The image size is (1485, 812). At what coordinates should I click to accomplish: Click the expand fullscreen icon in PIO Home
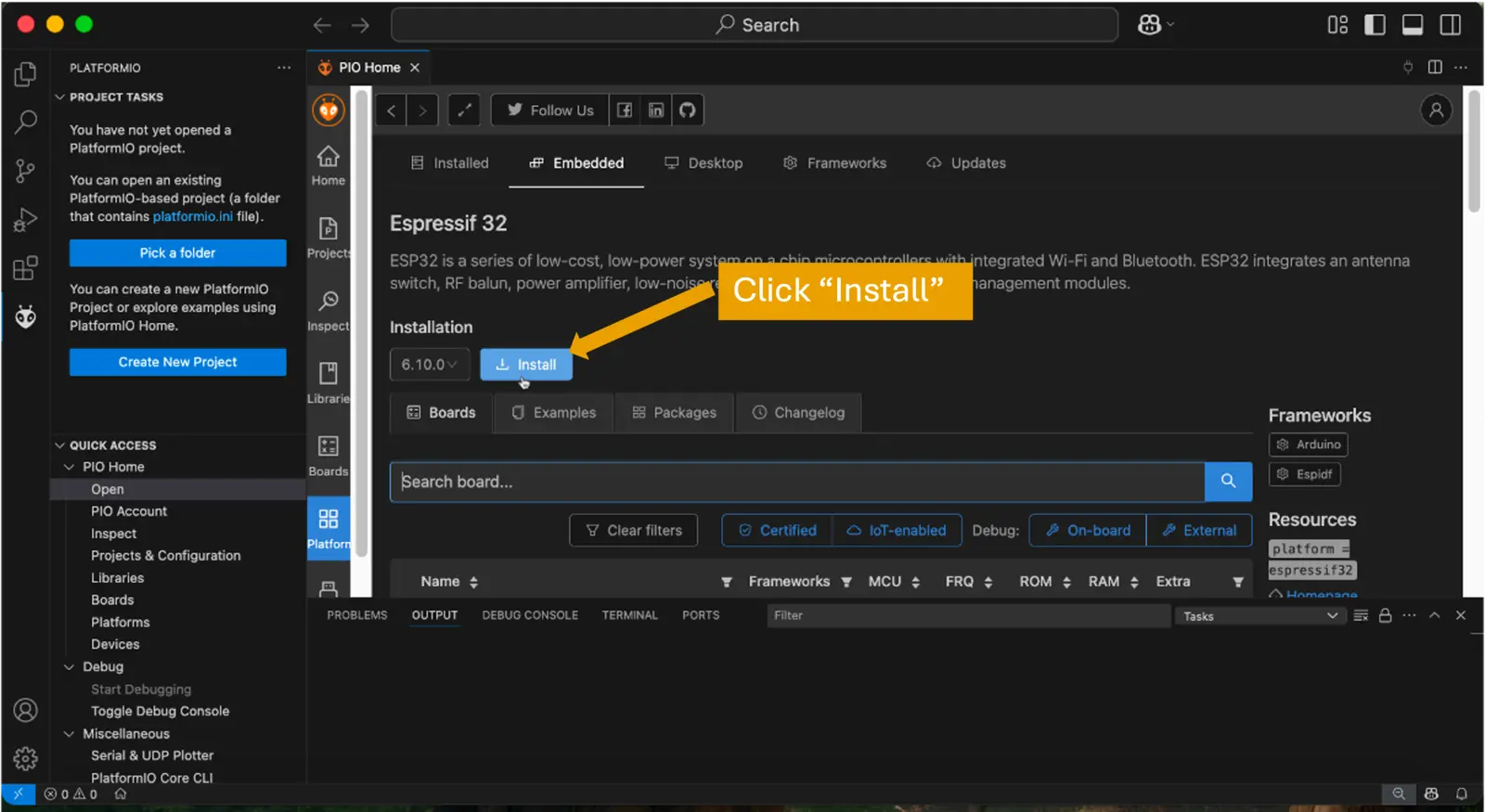[464, 110]
